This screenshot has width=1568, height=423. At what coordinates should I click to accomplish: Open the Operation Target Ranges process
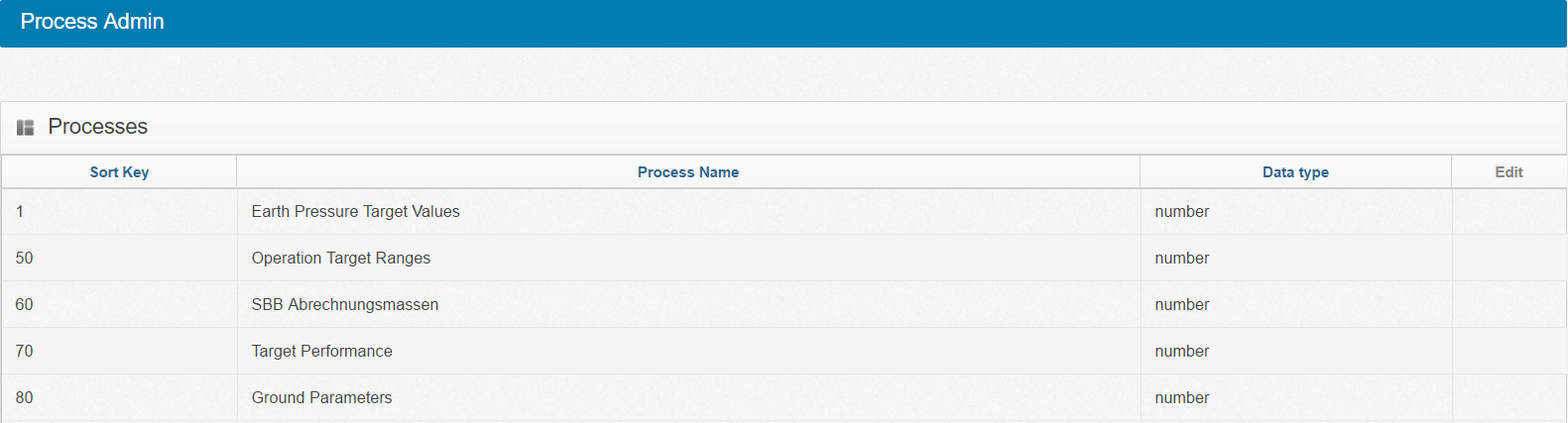340,259
